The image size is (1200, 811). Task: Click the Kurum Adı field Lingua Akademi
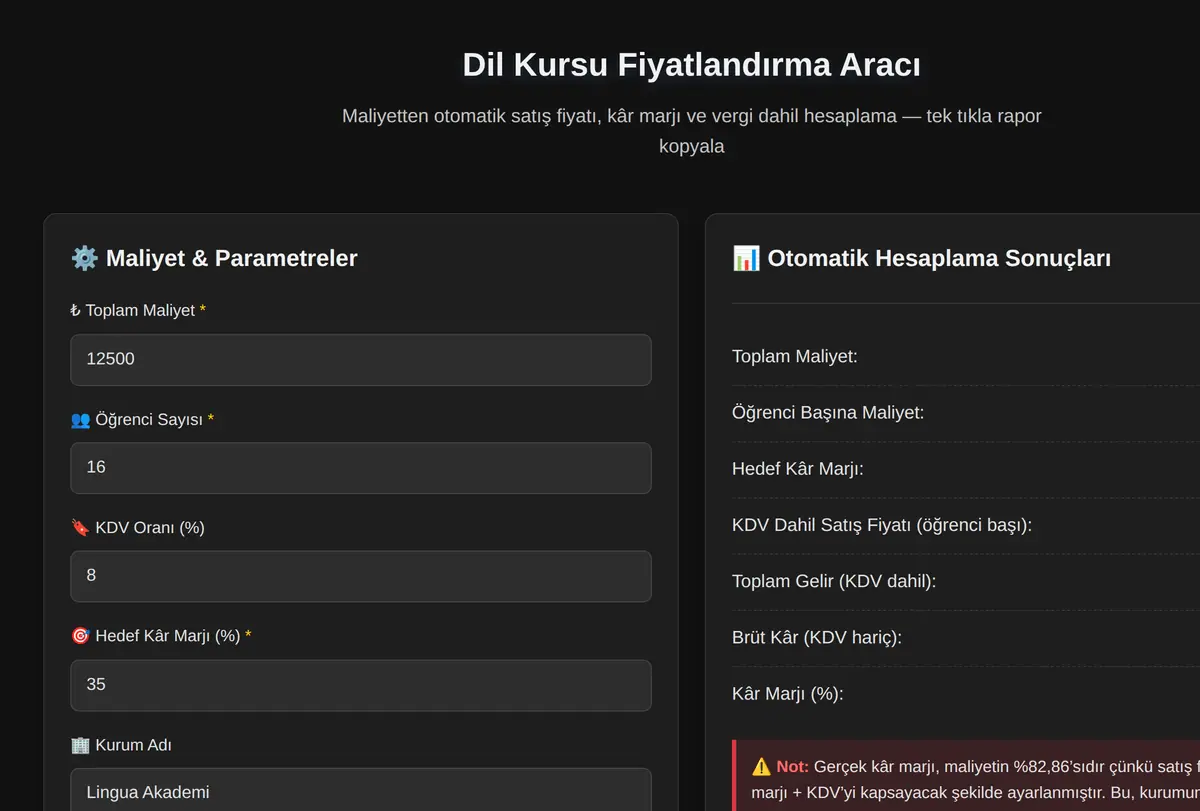(x=361, y=790)
